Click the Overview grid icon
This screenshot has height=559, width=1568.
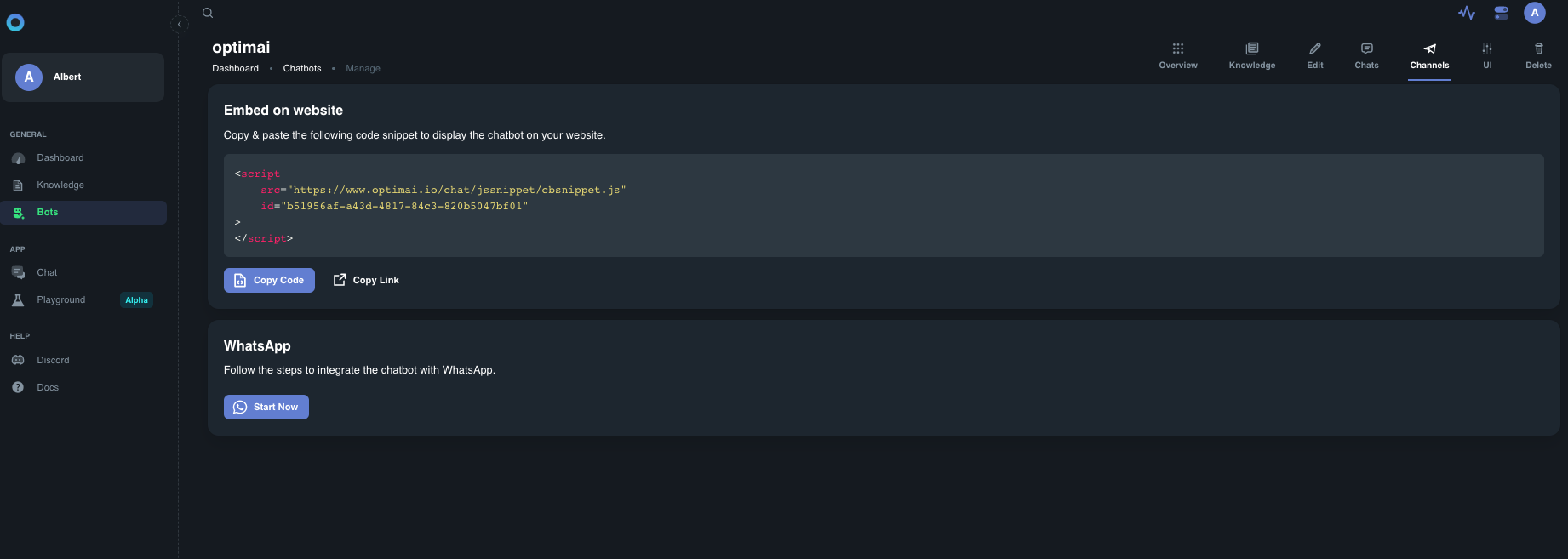pos(1178,48)
